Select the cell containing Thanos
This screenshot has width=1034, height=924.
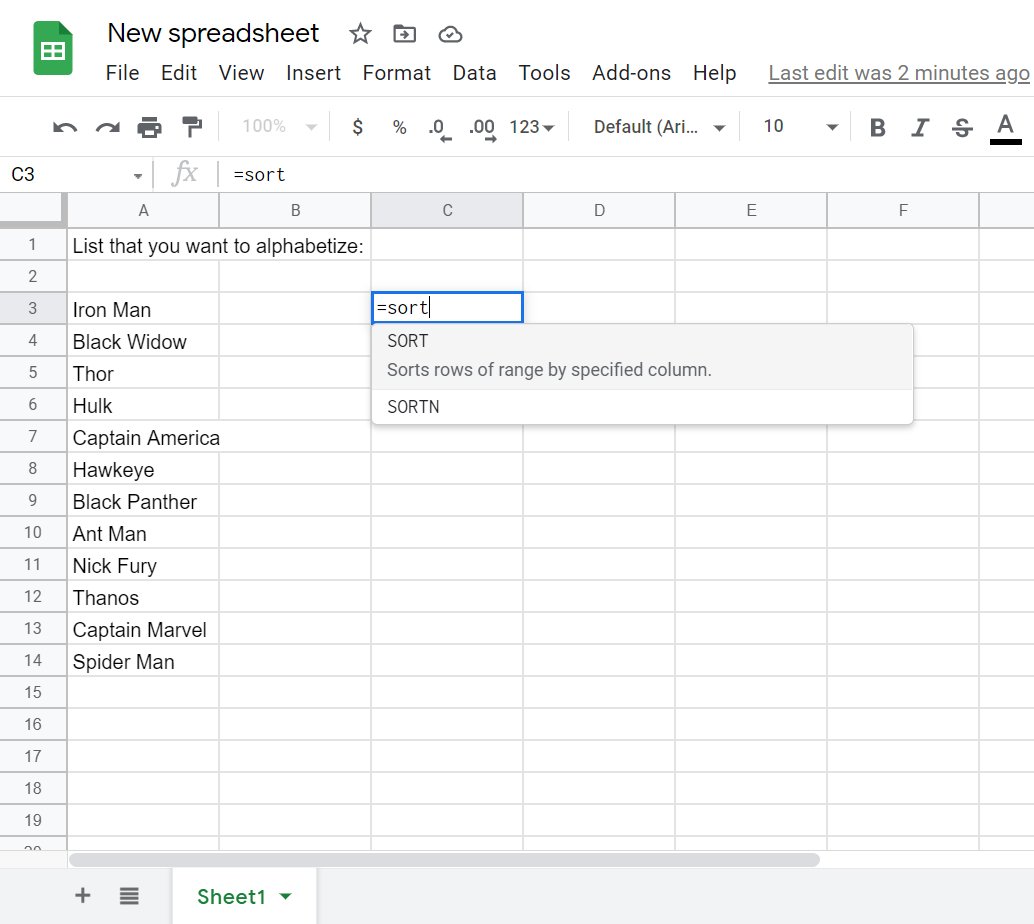tap(143, 597)
